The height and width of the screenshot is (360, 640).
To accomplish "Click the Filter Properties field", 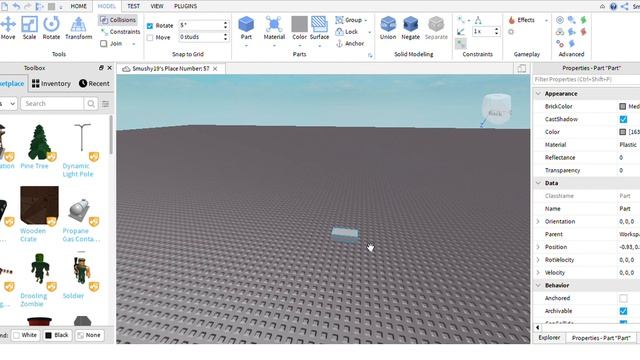I will click(x=586, y=80).
